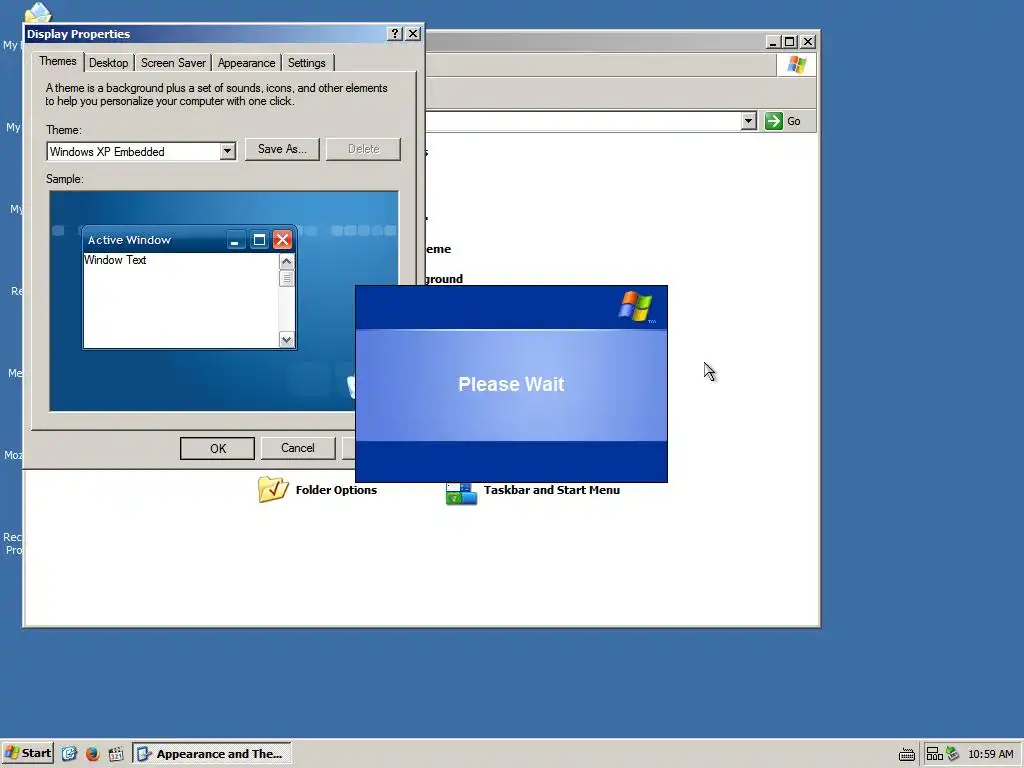Click the Folder Options link text
This screenshot has width=1024, height=768.
(336, 490)
